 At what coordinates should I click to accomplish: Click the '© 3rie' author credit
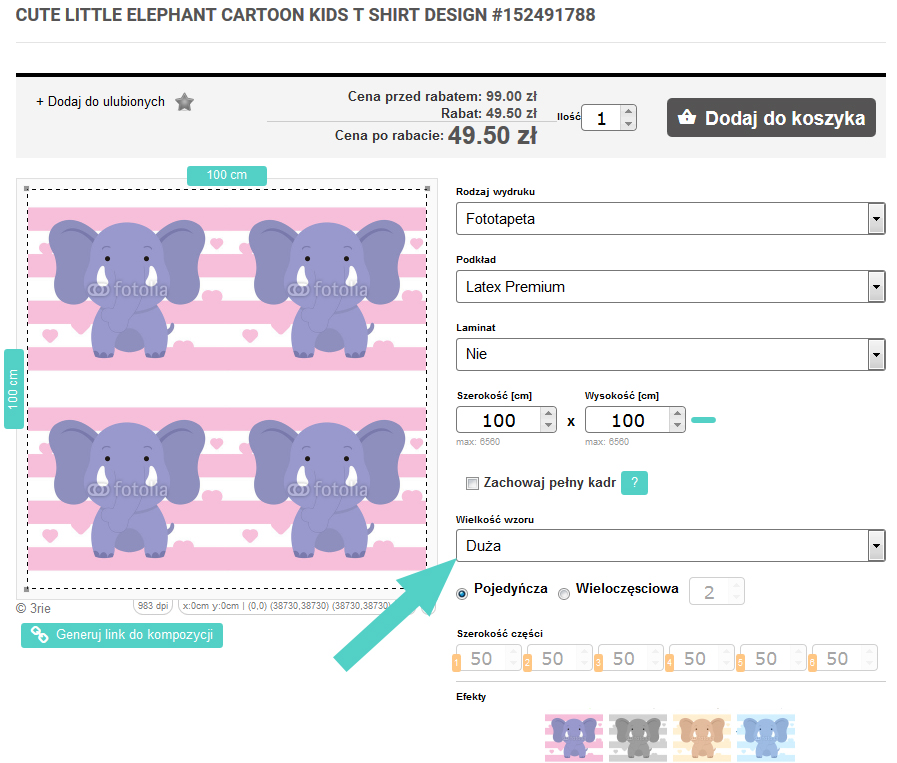click(33, 608)
